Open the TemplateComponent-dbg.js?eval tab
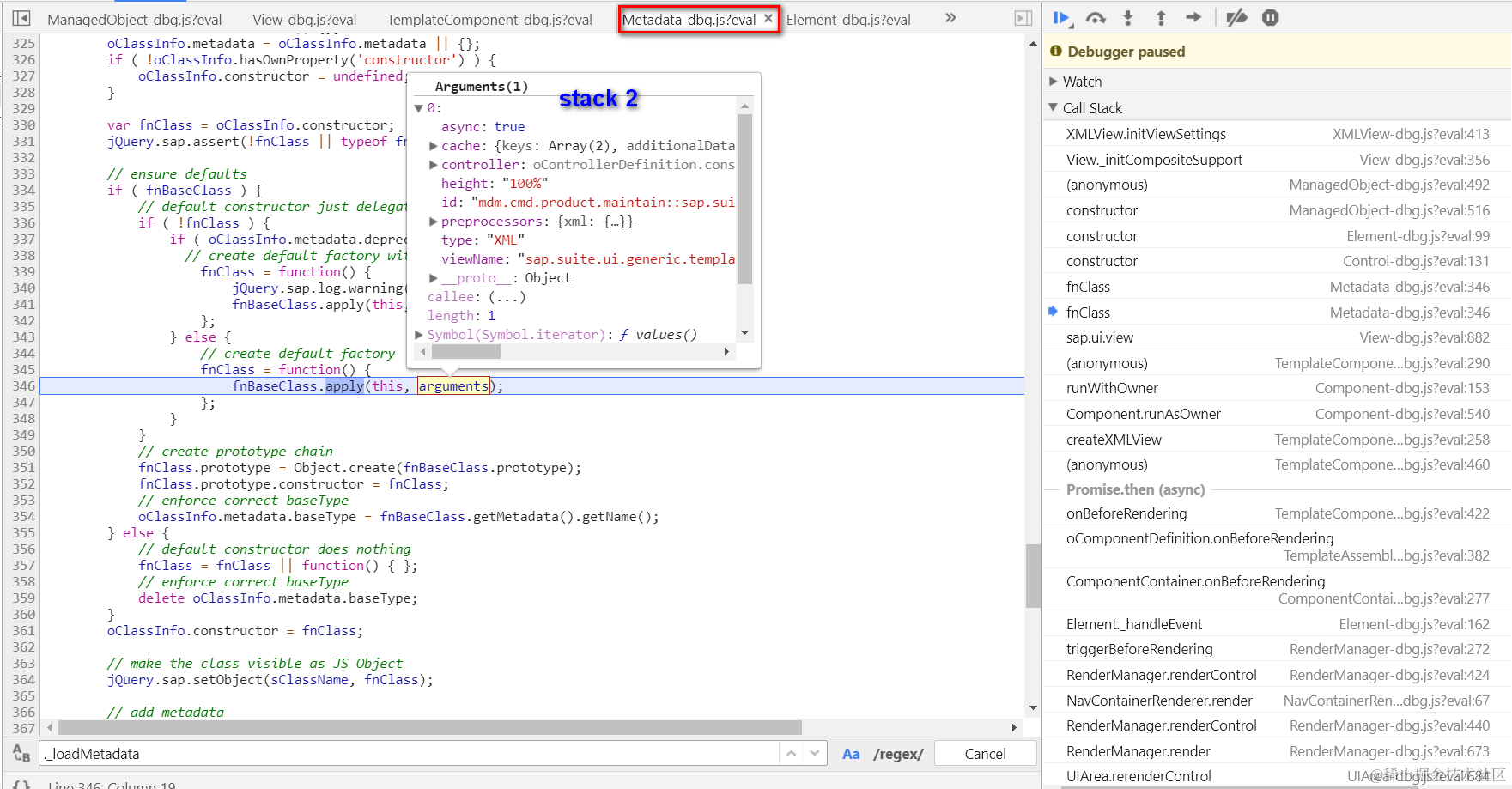1512x789 pixels. [x=489, y=20]
